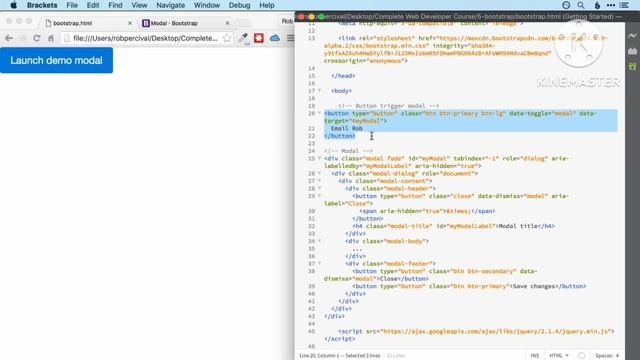The width and height of the screenshot is (640, 360).
Task: Click the flame icon in the macOS menu bar
Action: [597, 5]
